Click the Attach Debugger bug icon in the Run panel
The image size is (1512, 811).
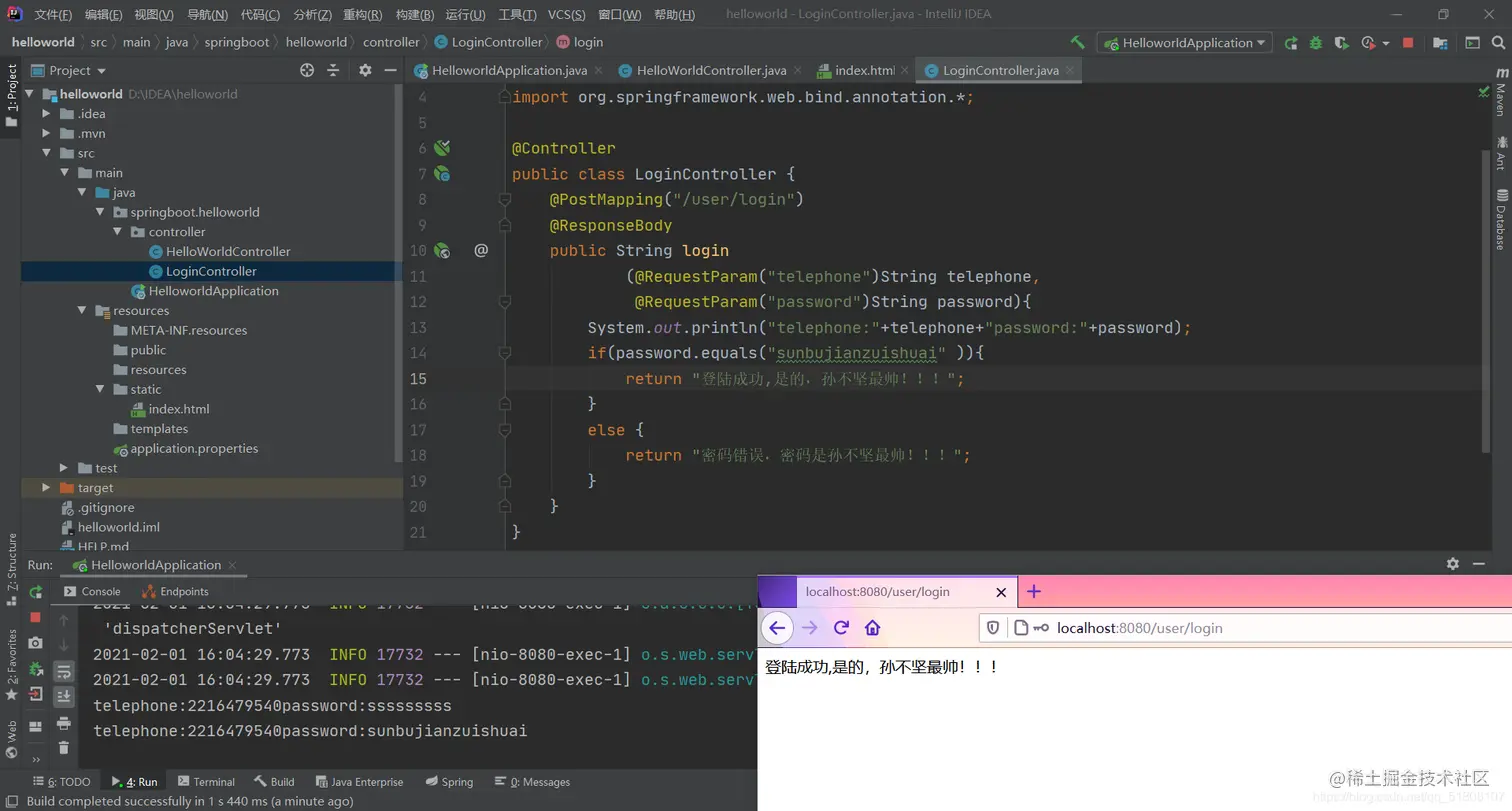coord(36,668)
